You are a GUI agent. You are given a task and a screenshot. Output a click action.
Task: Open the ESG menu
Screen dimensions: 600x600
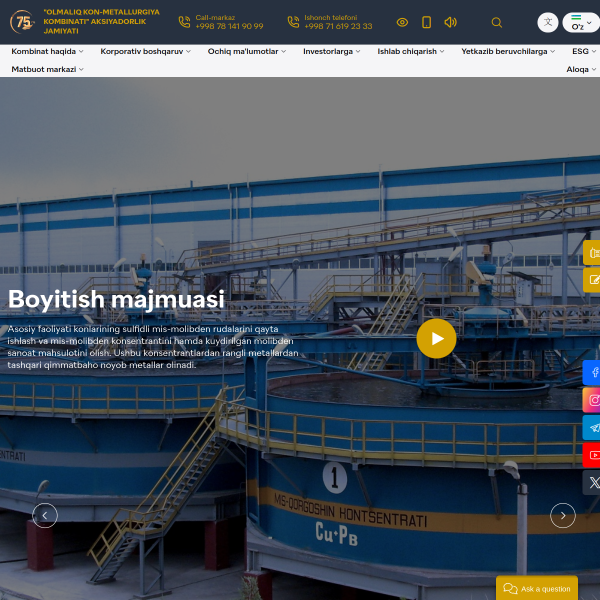coord(584,51)
